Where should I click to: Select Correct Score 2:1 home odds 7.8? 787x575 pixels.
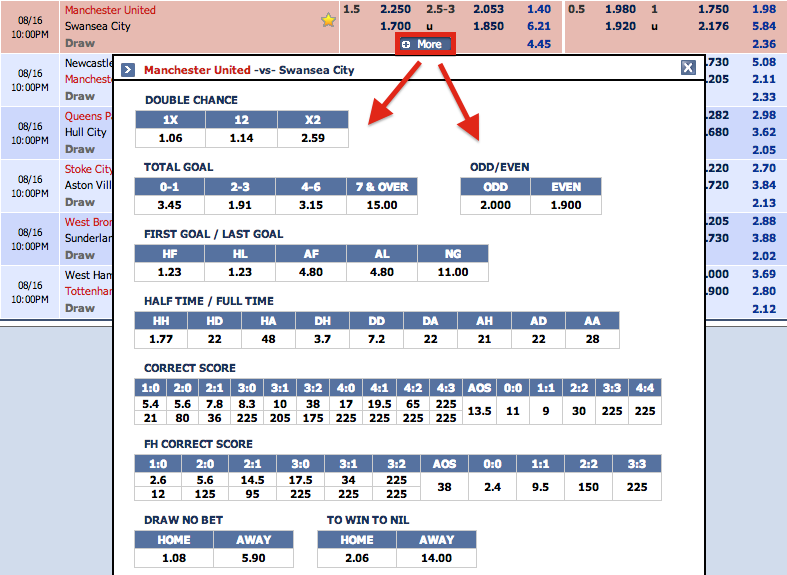(214, 404)
